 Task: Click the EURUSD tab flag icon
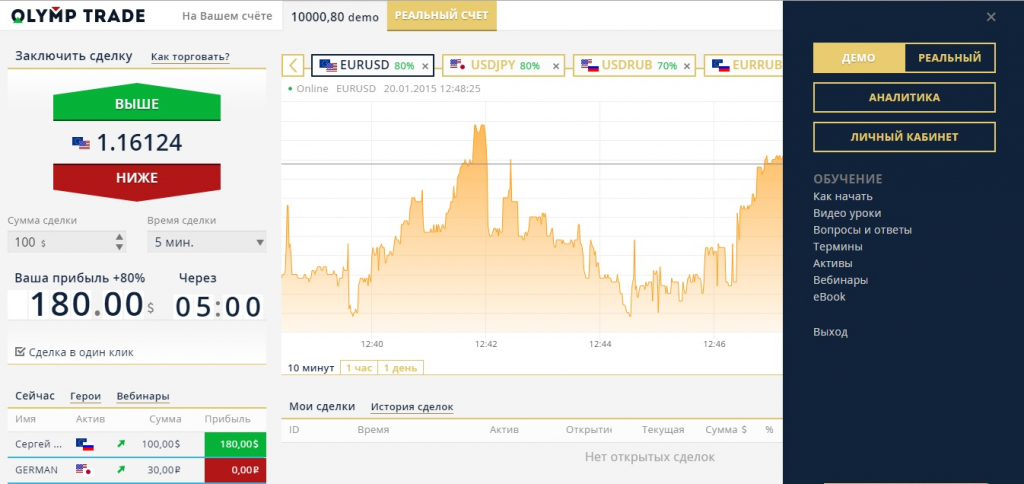pyautogui.click(x=328, y=65)
